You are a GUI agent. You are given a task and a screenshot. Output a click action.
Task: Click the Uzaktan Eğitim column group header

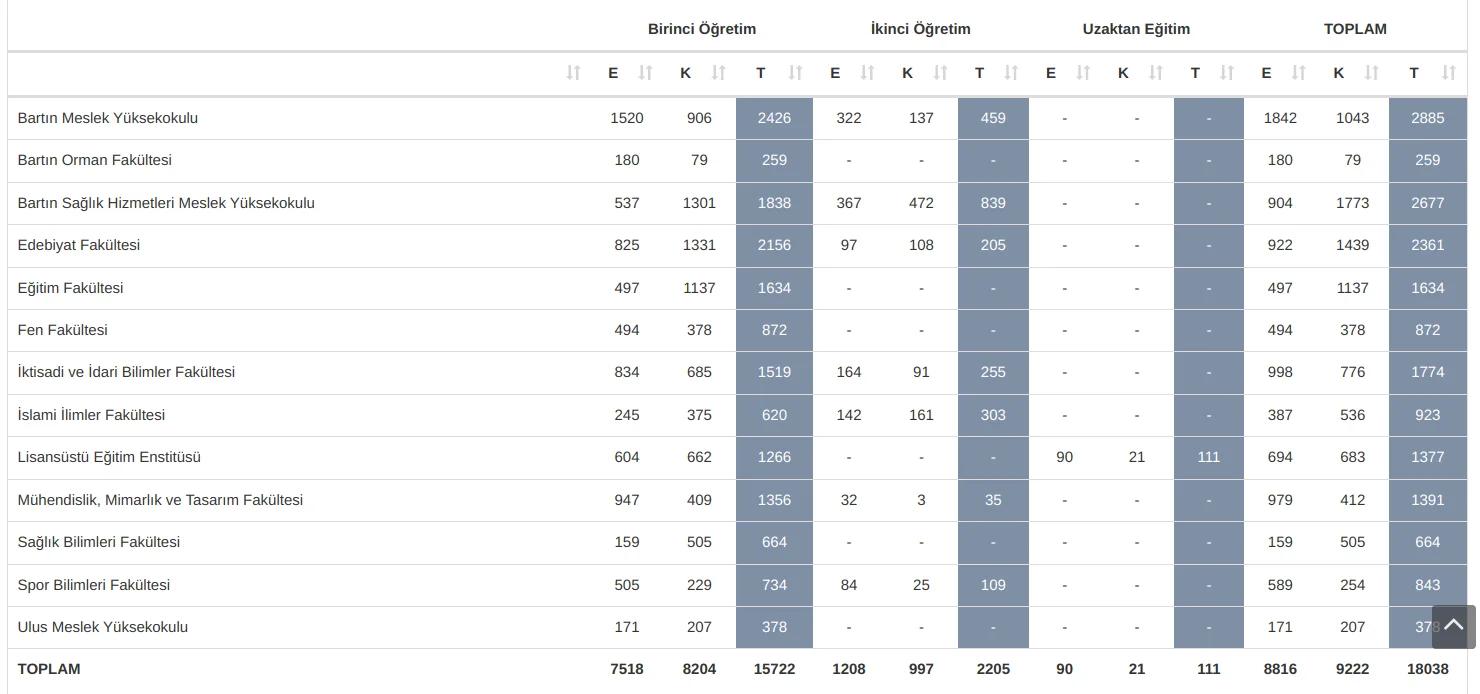pyautogui.click(x=1136, y=29)
